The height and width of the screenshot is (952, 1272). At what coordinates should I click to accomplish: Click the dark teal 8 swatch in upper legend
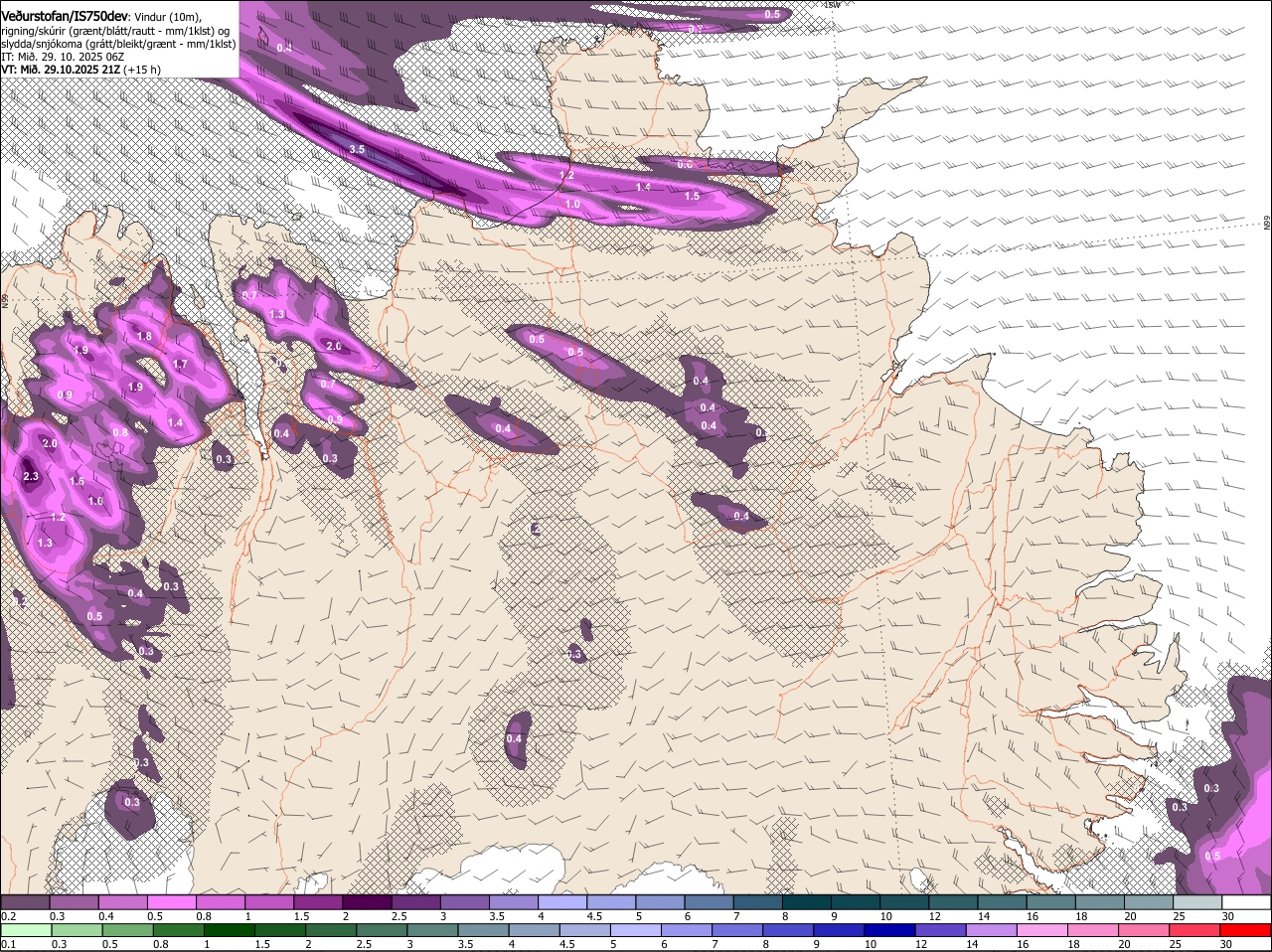(808, 902)
